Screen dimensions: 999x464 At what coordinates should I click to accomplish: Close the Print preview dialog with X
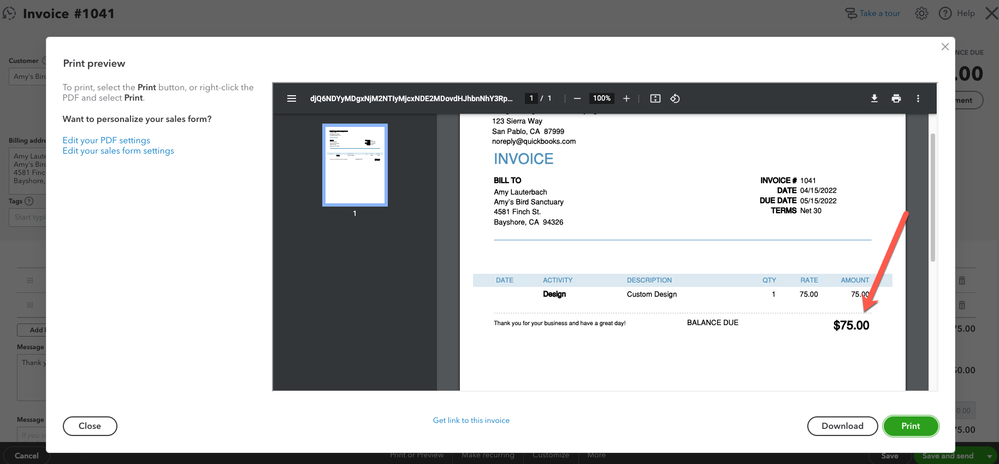945,47
